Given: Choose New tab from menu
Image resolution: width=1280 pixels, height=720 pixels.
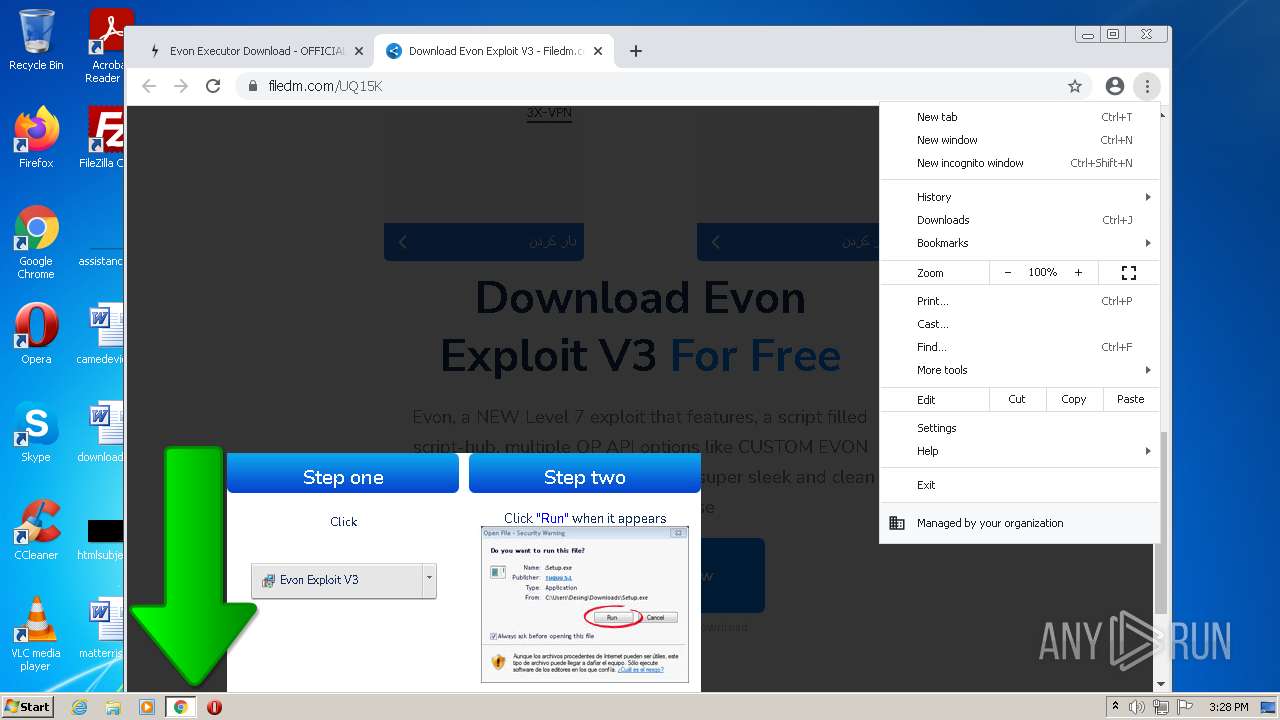Looking at the screenshot, I should point(1019,117).
